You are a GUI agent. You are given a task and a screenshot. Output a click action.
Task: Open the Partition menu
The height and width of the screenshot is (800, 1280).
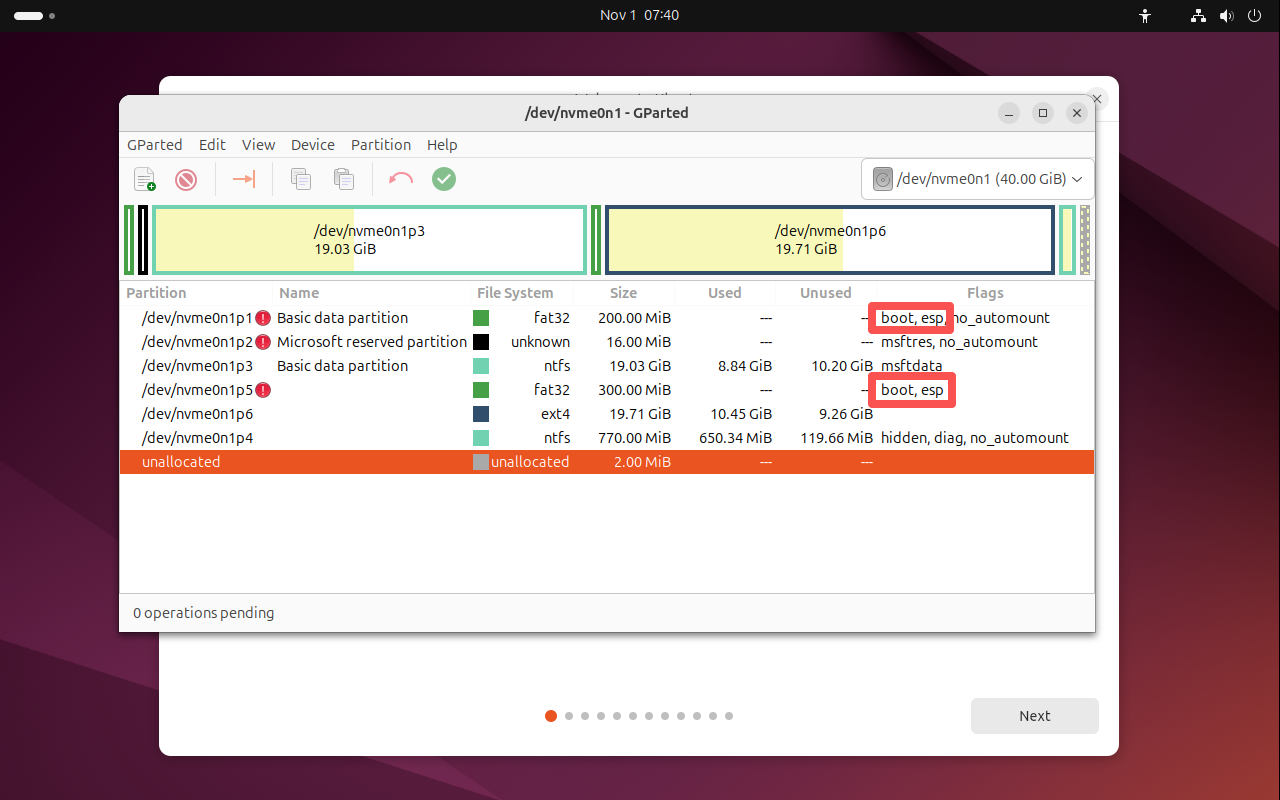(x=381, y=144)
